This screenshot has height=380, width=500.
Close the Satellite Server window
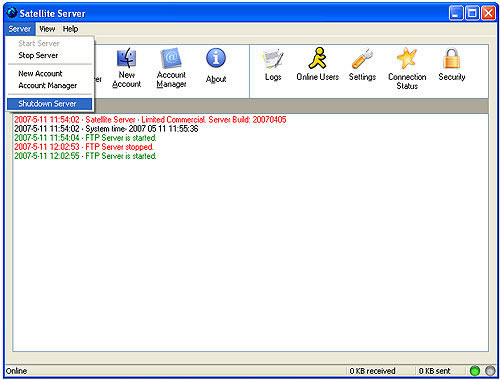pos(488,13)
